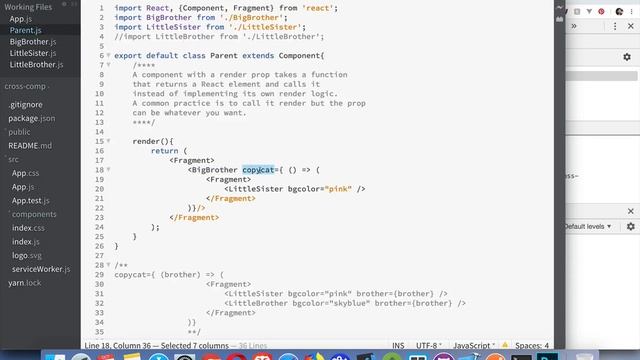
Task: Click the gray funnel extension icon in browser
Action: [589, 11]
